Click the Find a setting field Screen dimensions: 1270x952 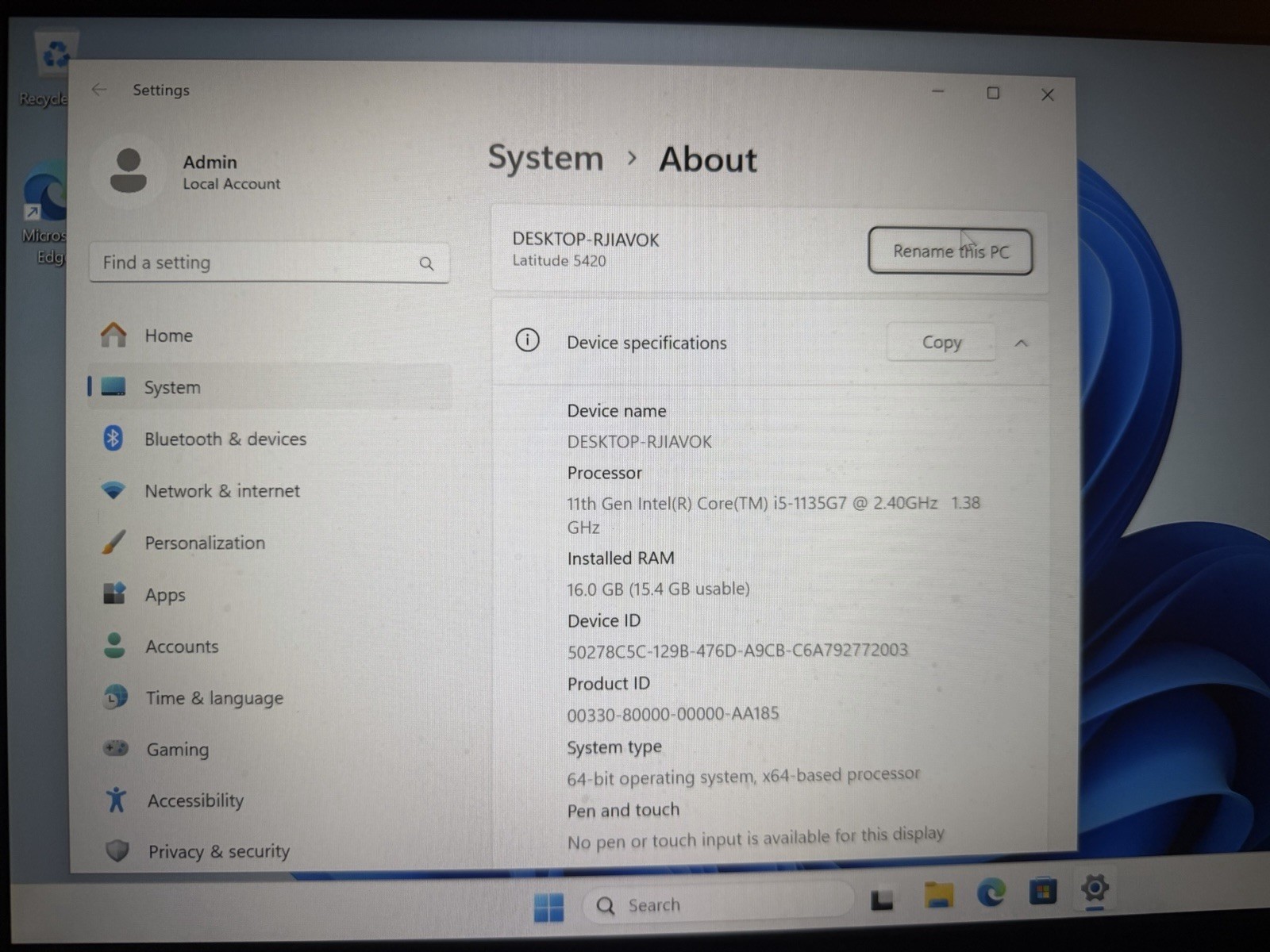tap(269, 263)
